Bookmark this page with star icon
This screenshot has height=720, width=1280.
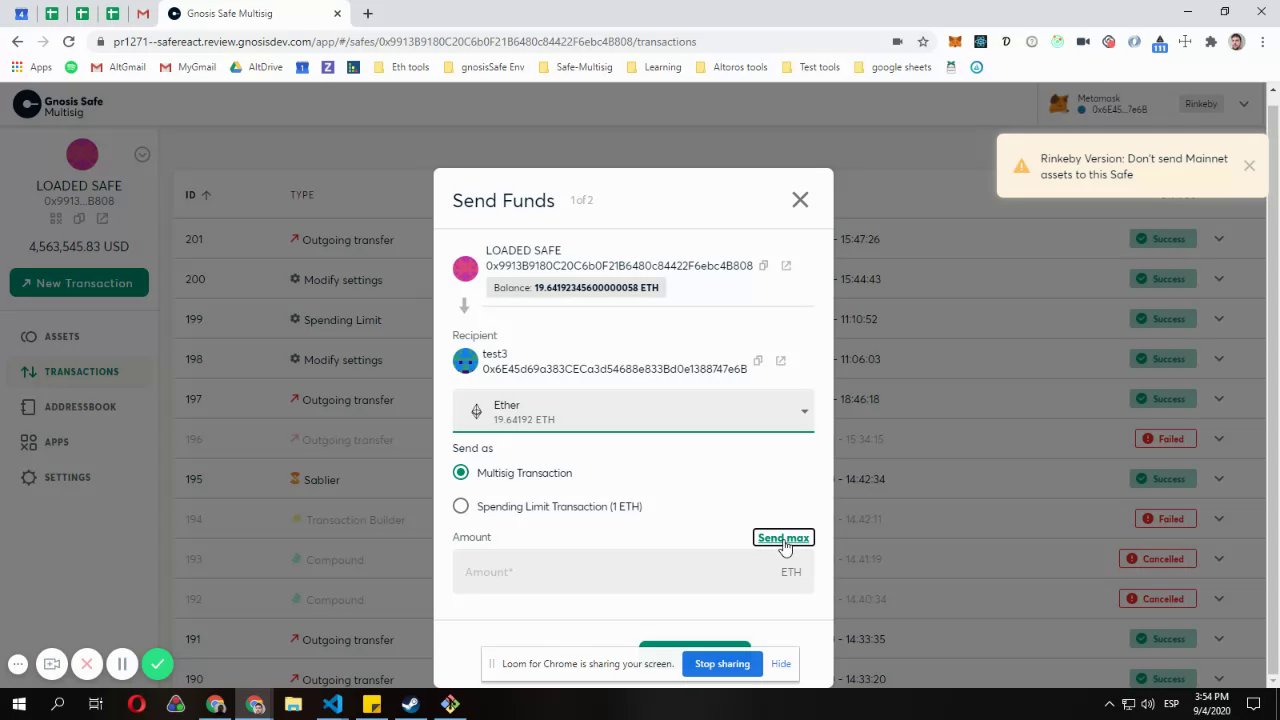coord(923,42)
